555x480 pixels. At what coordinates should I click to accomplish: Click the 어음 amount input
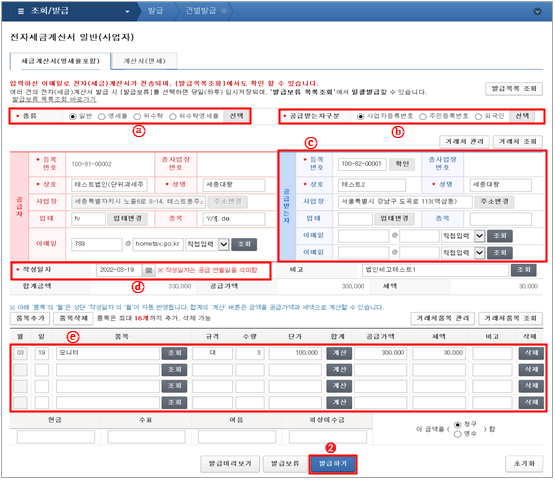[x=237, y=438]
